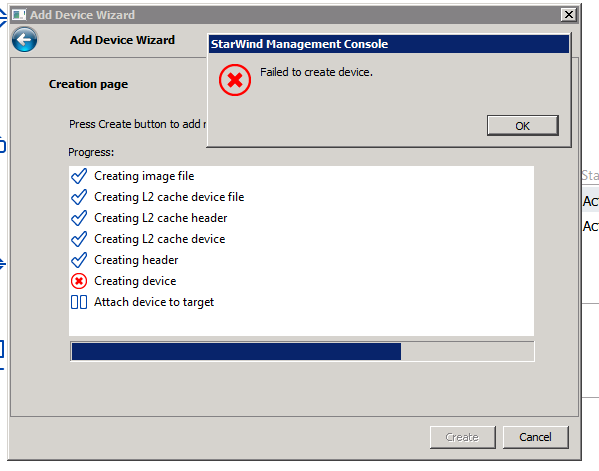Click checkmark next to Creating L2 cache header
The image size is (599, 471).
(79, 218)
